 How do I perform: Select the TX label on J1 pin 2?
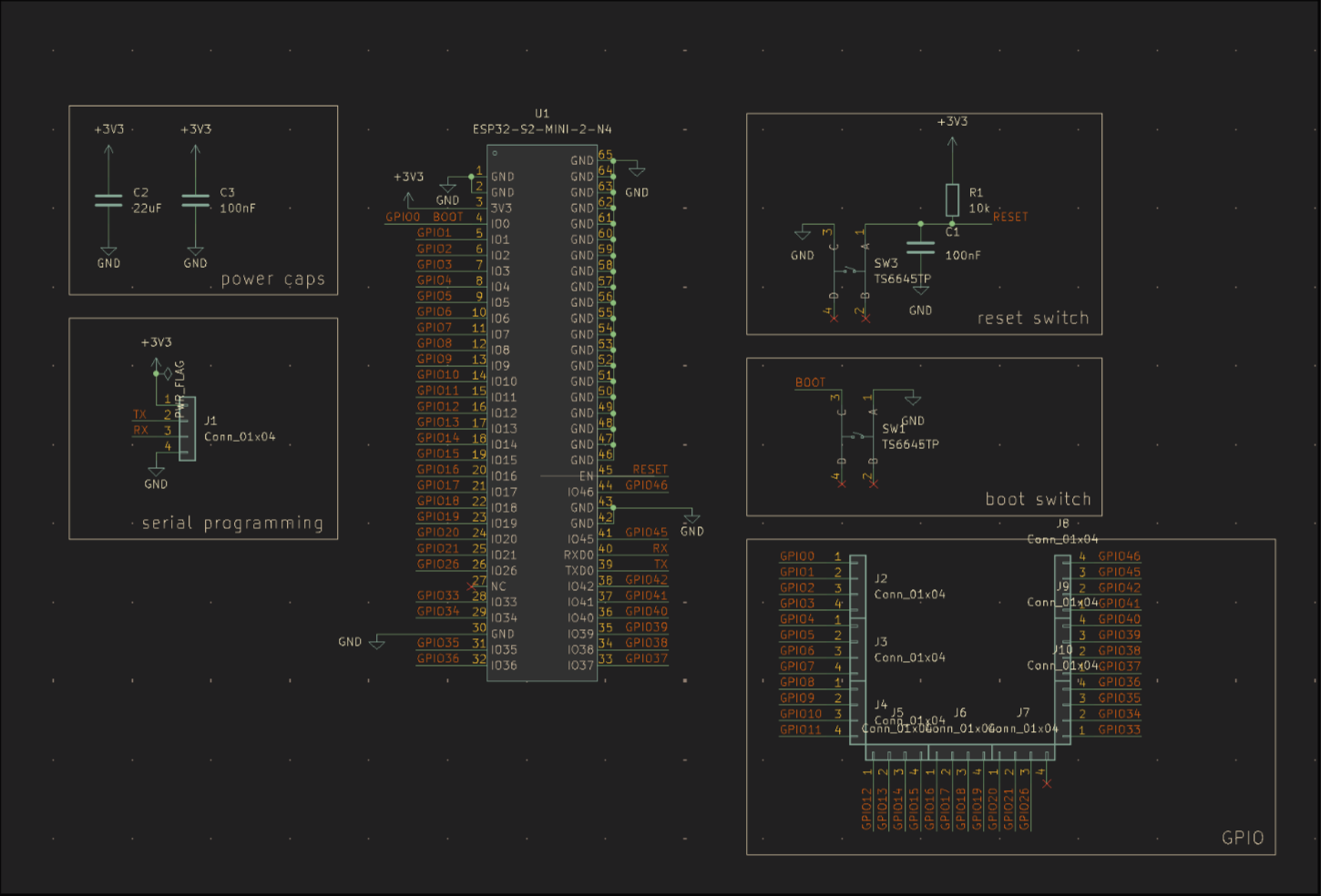point(139,414)
